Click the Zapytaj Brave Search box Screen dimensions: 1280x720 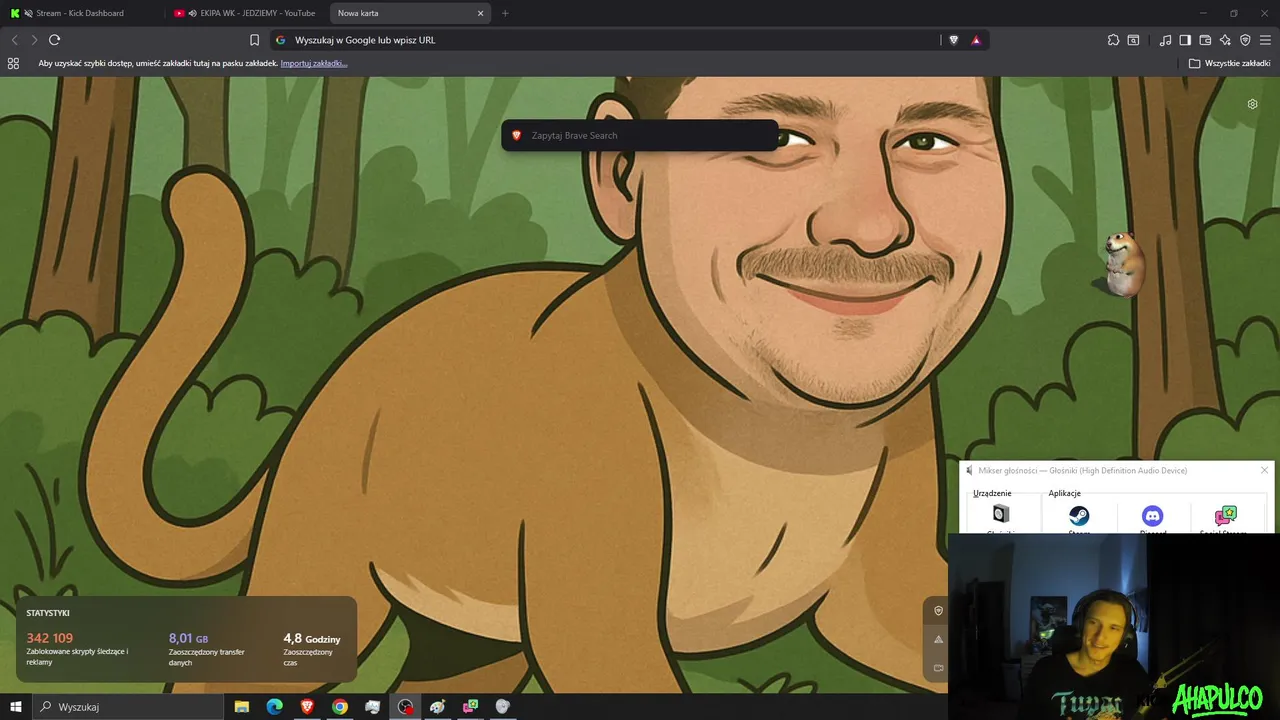(640, 135)
